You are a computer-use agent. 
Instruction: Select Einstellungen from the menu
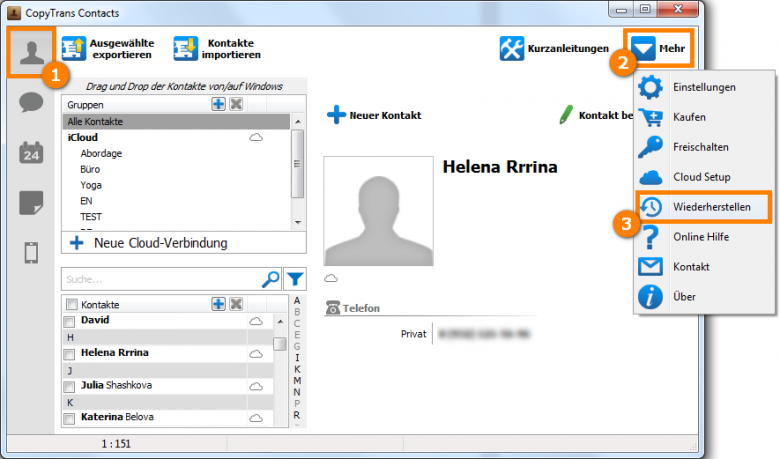coord(704,87)
